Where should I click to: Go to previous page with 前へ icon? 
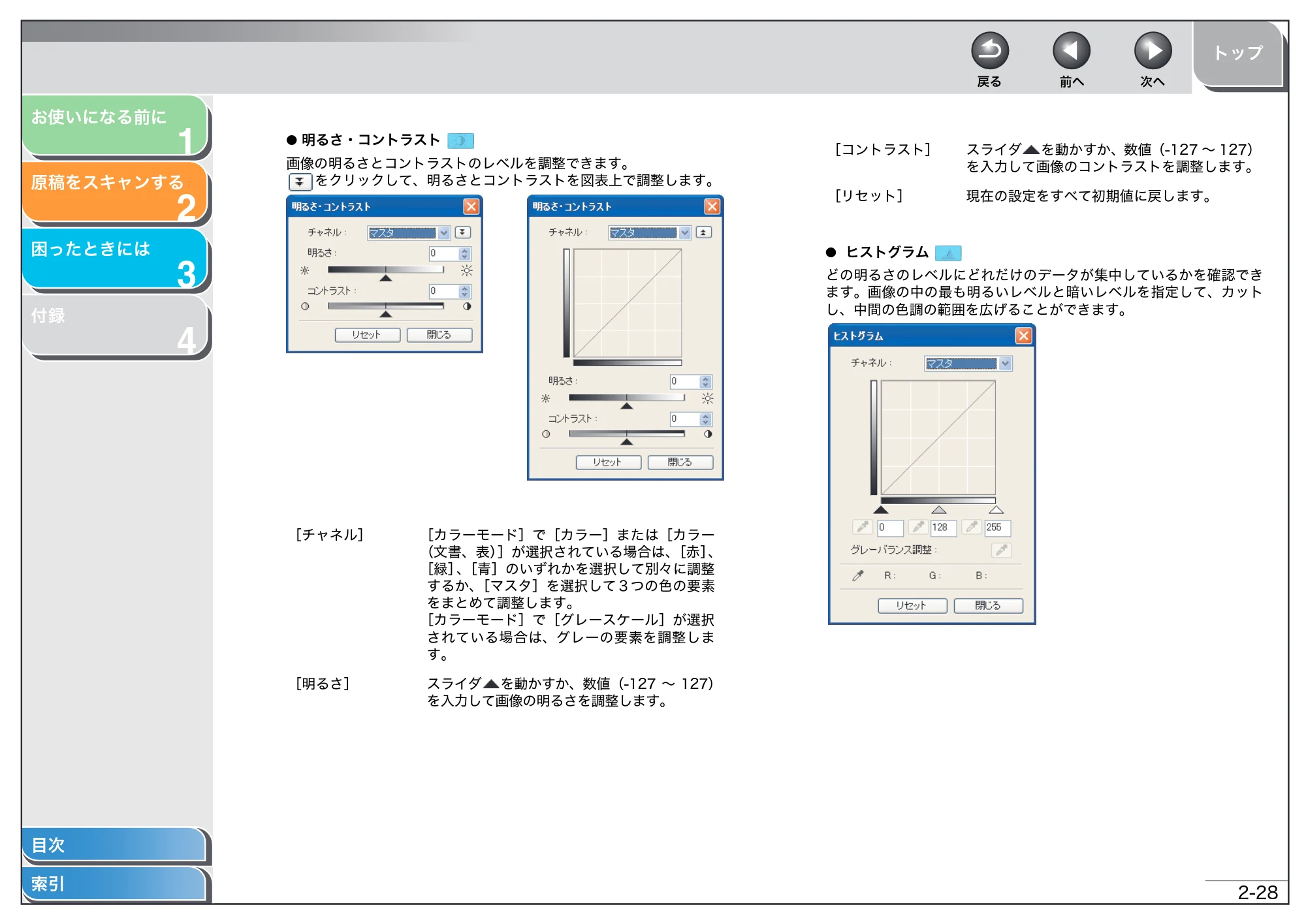pyautogui.click(x=1071, y=50)
